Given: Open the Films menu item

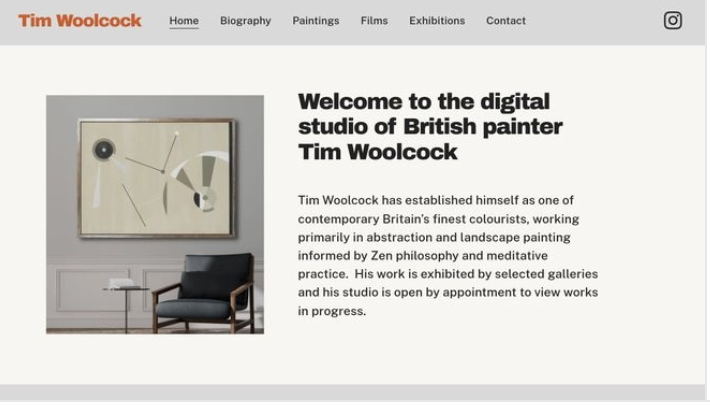Looking at the screenshot, I should tap(374, 21).
